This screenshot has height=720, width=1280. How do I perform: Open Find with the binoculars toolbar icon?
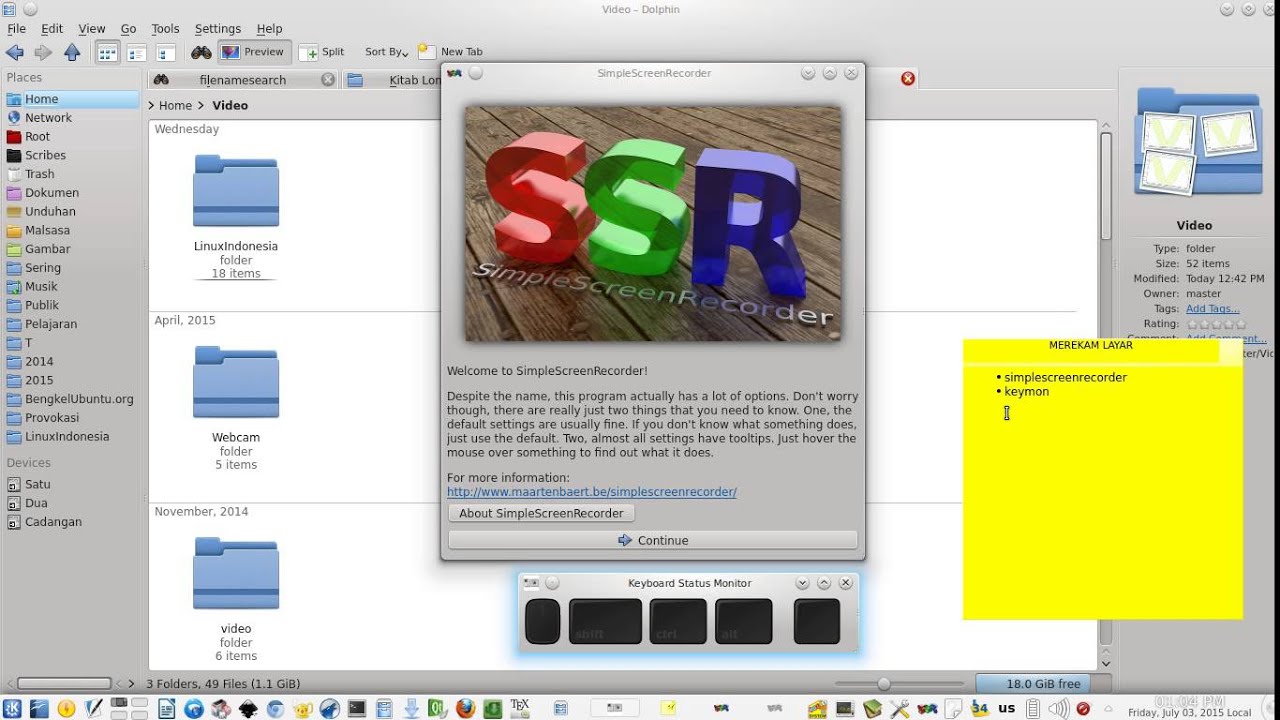pos(201,52)
